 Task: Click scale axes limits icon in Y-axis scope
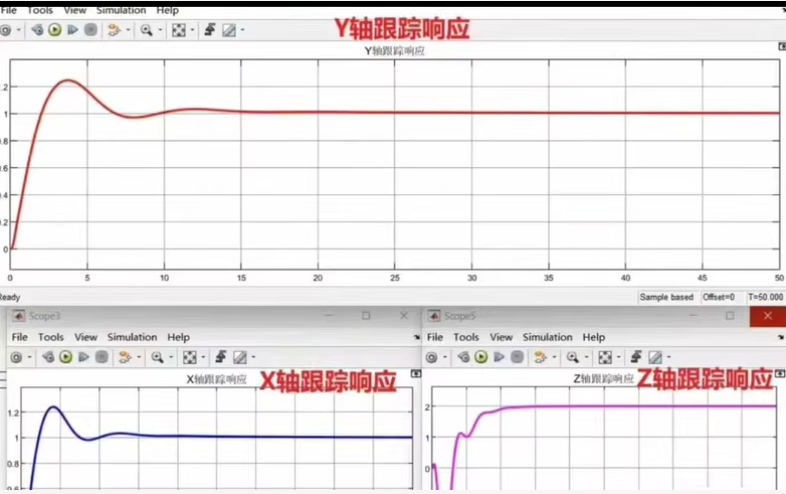[x=179, y=30]
